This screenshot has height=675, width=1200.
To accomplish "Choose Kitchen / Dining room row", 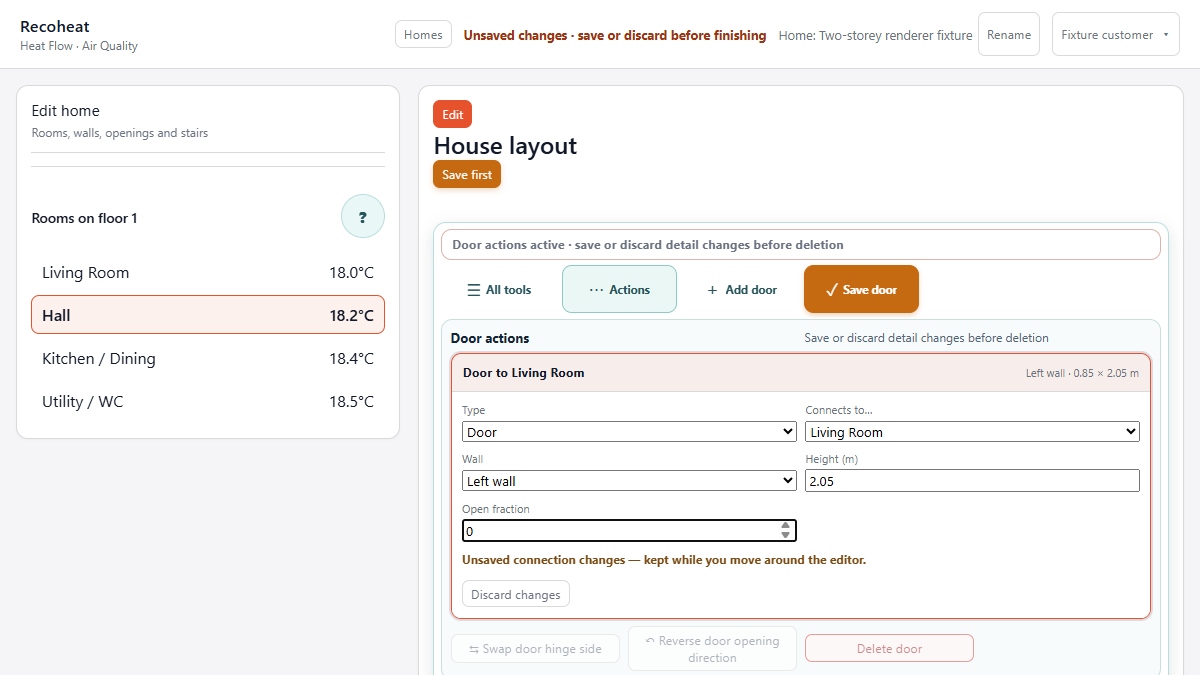I will pos(208,358).
